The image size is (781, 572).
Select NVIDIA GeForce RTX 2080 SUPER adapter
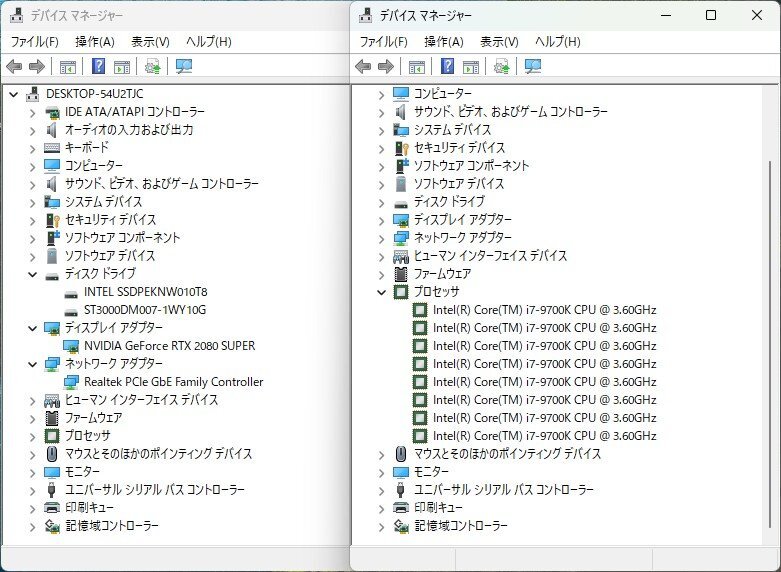point(169,346)
